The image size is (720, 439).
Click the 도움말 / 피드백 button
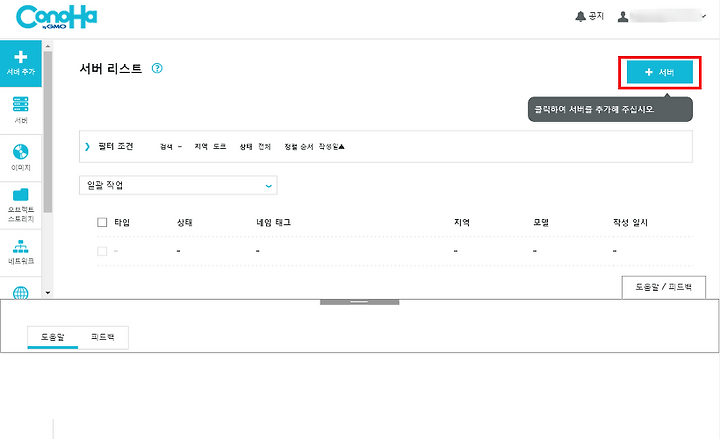[664, 287]
